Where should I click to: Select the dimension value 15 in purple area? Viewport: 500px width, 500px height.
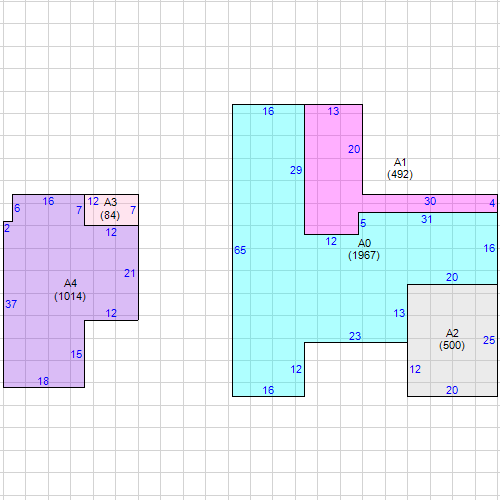[x=76, y=354]
